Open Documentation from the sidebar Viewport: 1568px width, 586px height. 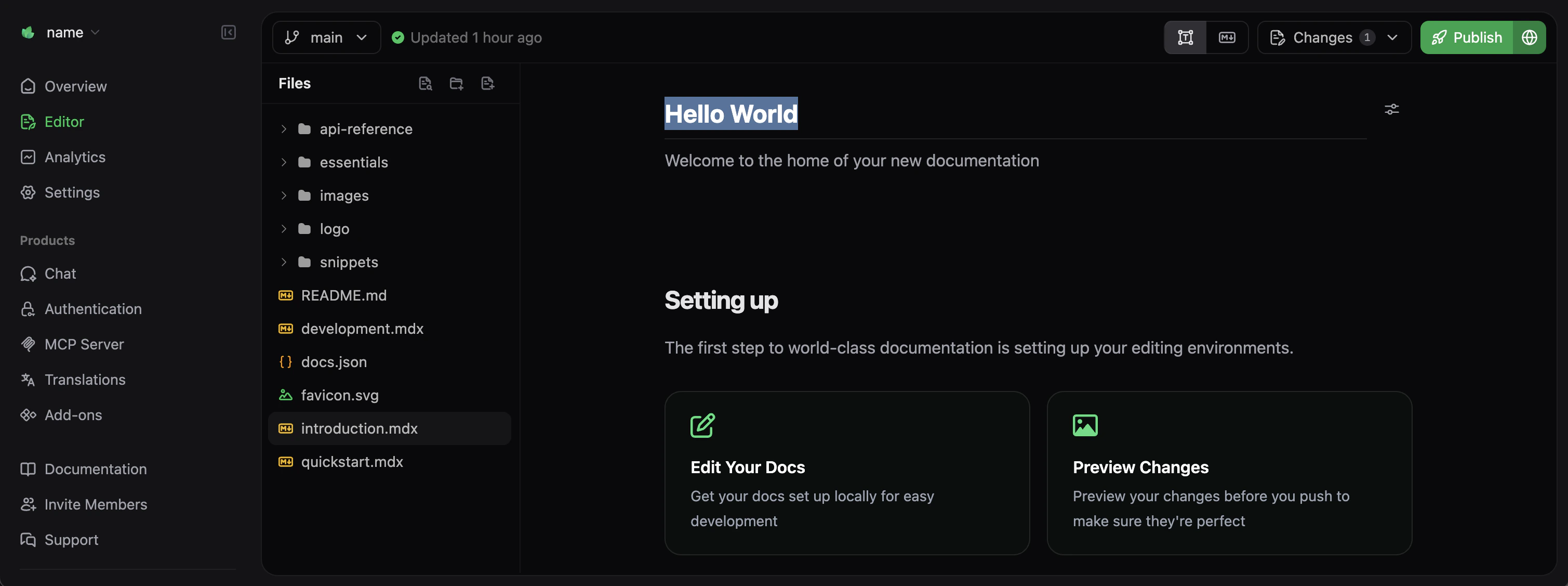click(95, 469)
